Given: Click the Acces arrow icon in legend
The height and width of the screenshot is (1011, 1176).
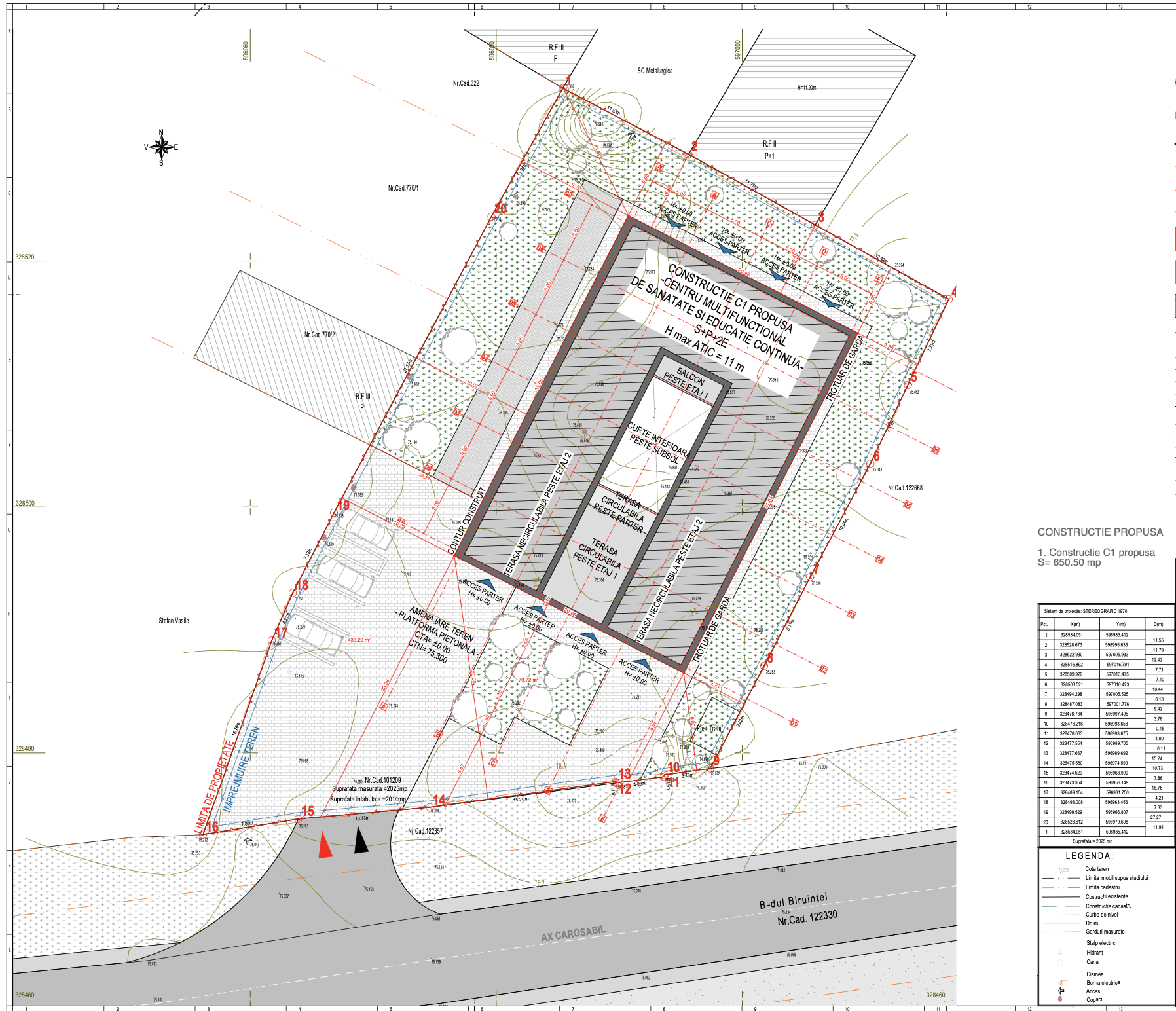Looking at the screenshot, I should click(x=1061, y=991).
